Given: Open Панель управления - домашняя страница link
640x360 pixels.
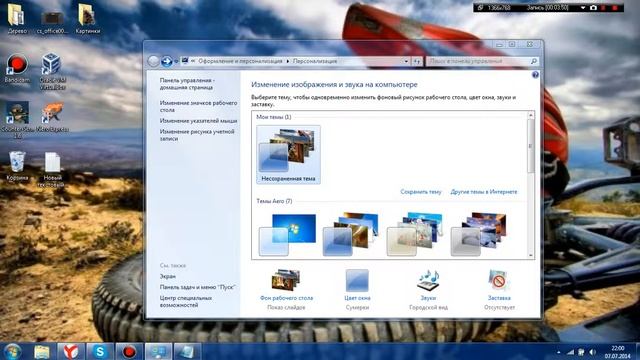Looking at the screenshot, I should 187,84.
